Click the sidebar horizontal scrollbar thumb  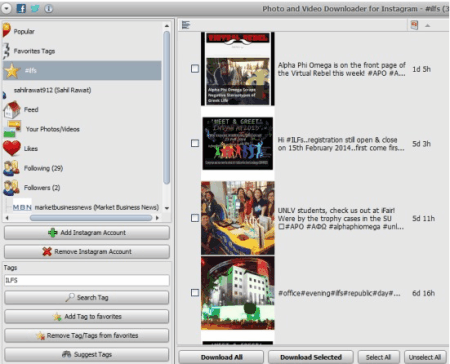click(x=91, y=218)
